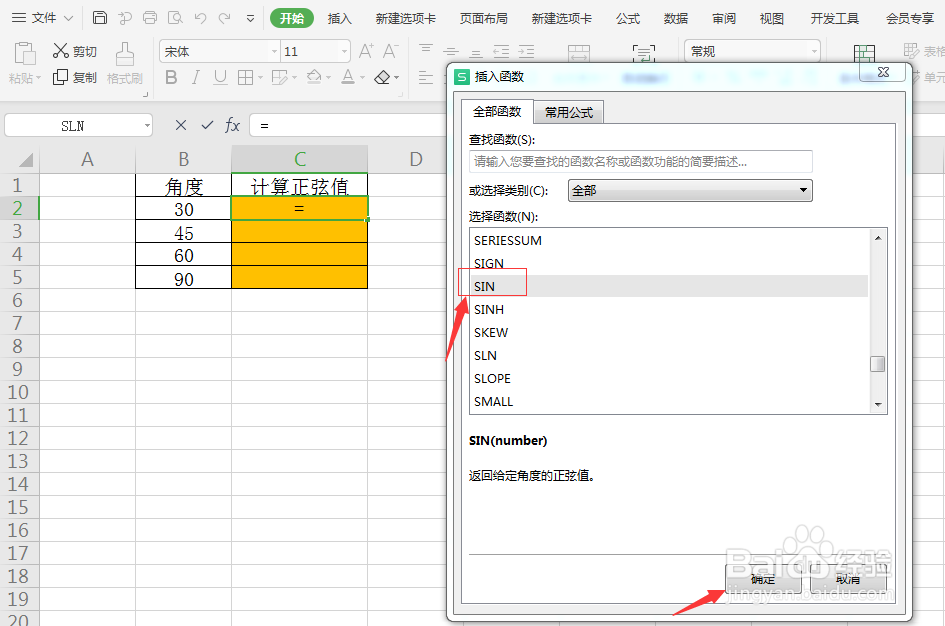Viewport: 945px width, 626px height.
Task: Open the font color dropdown arrow
Action: coord(362,78)
